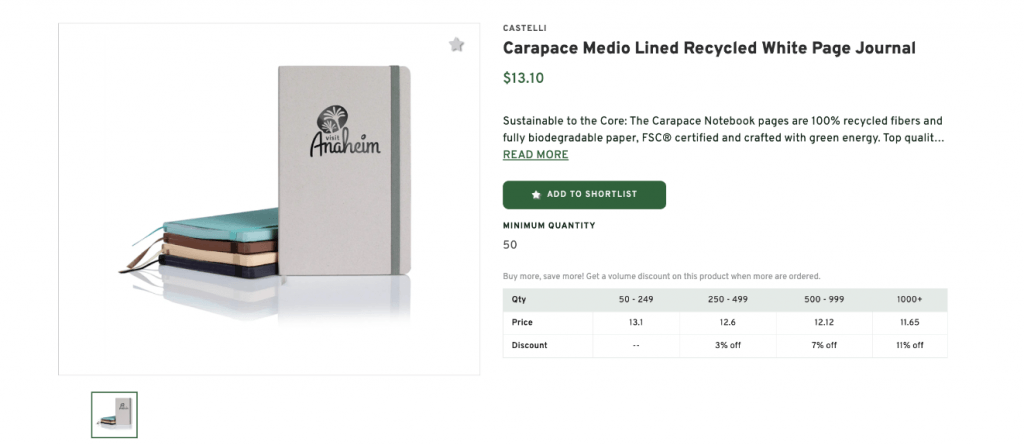Select the 50 - 249 quantity tier header
Screen dimensions: 1024x445
[x=636, y=300]
